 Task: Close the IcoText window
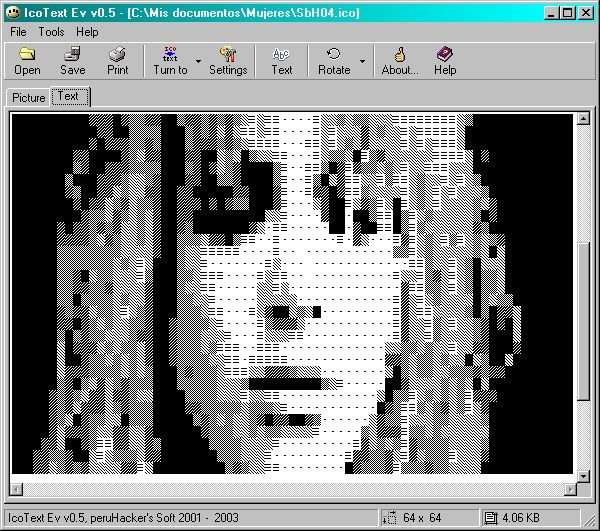586,13
